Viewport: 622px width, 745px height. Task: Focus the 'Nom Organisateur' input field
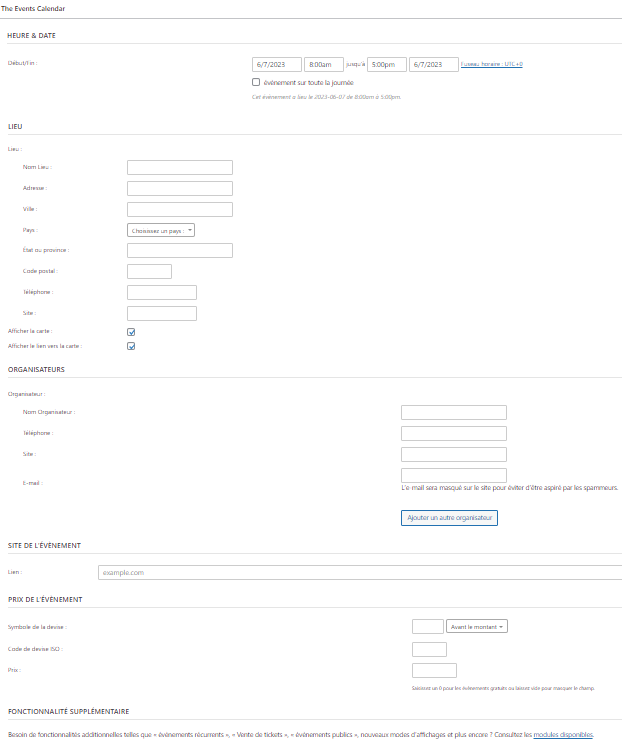click(x=453, y=412)
